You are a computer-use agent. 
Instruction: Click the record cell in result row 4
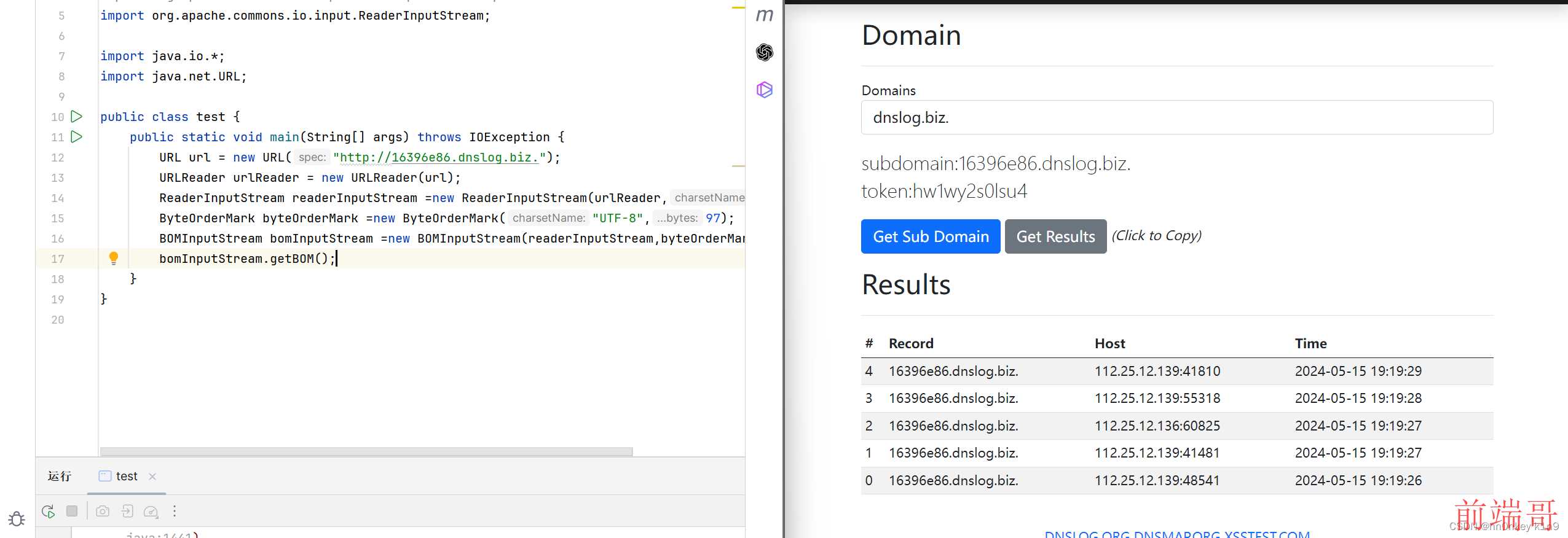click(x=953, y=371)
